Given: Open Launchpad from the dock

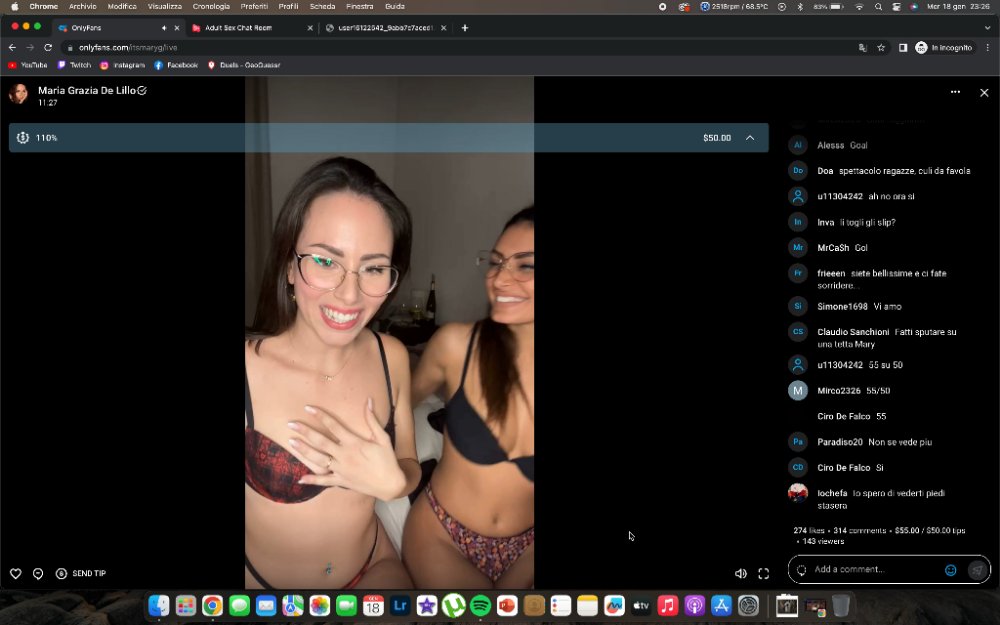Looking at the screenshot, I should [x=186, y=605].
